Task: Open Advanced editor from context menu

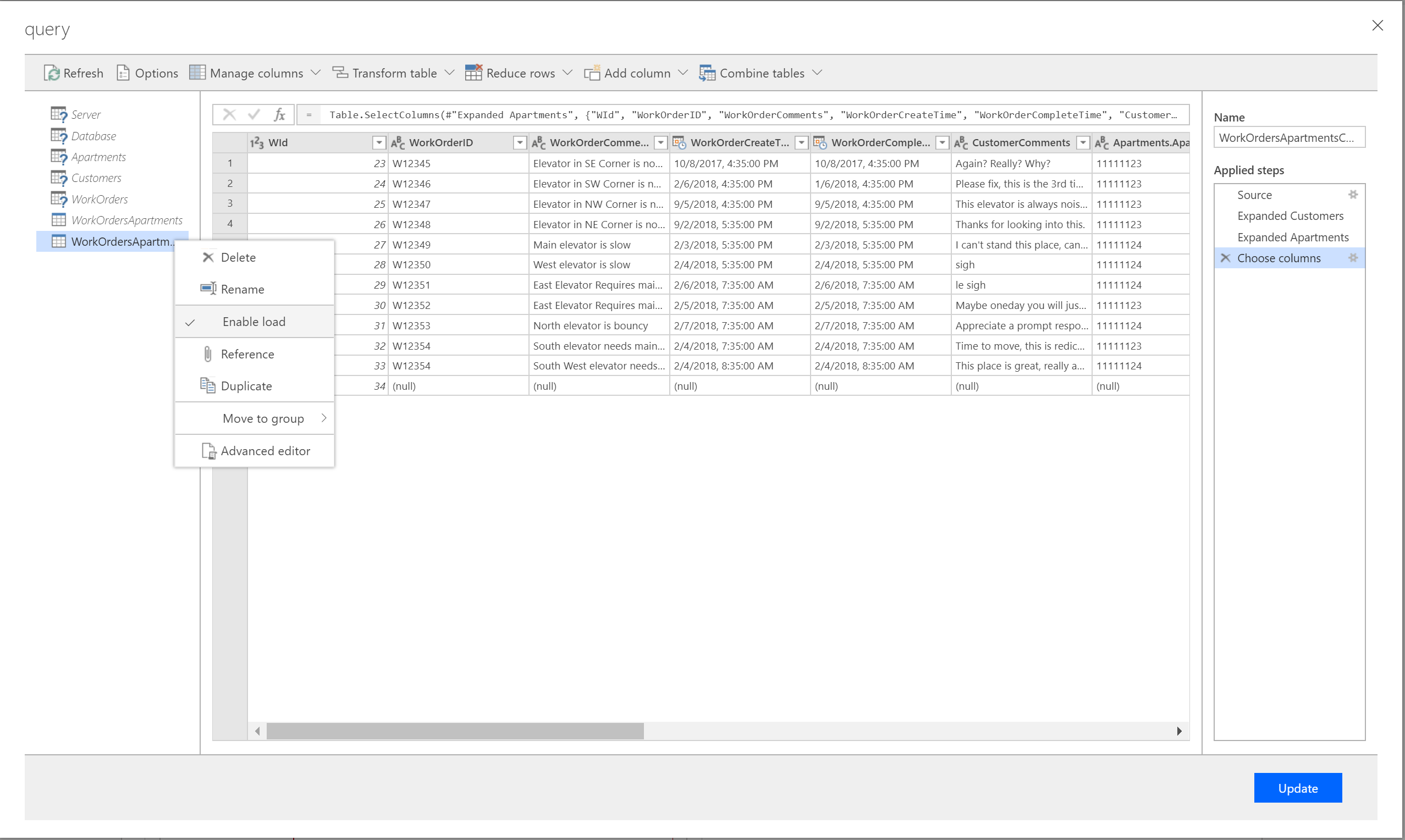Action: click(x=265, y=451)
